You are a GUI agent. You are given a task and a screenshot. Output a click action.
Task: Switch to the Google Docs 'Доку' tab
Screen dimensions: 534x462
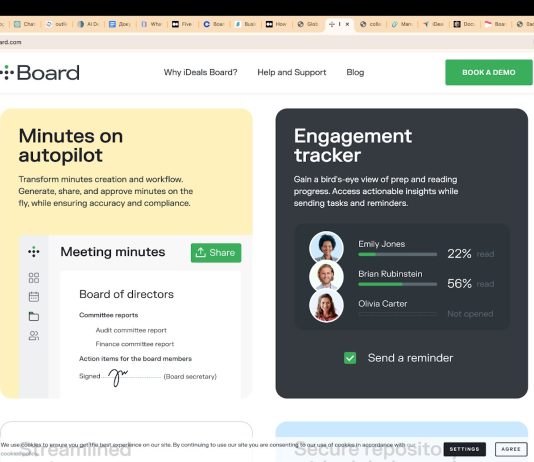120,24
